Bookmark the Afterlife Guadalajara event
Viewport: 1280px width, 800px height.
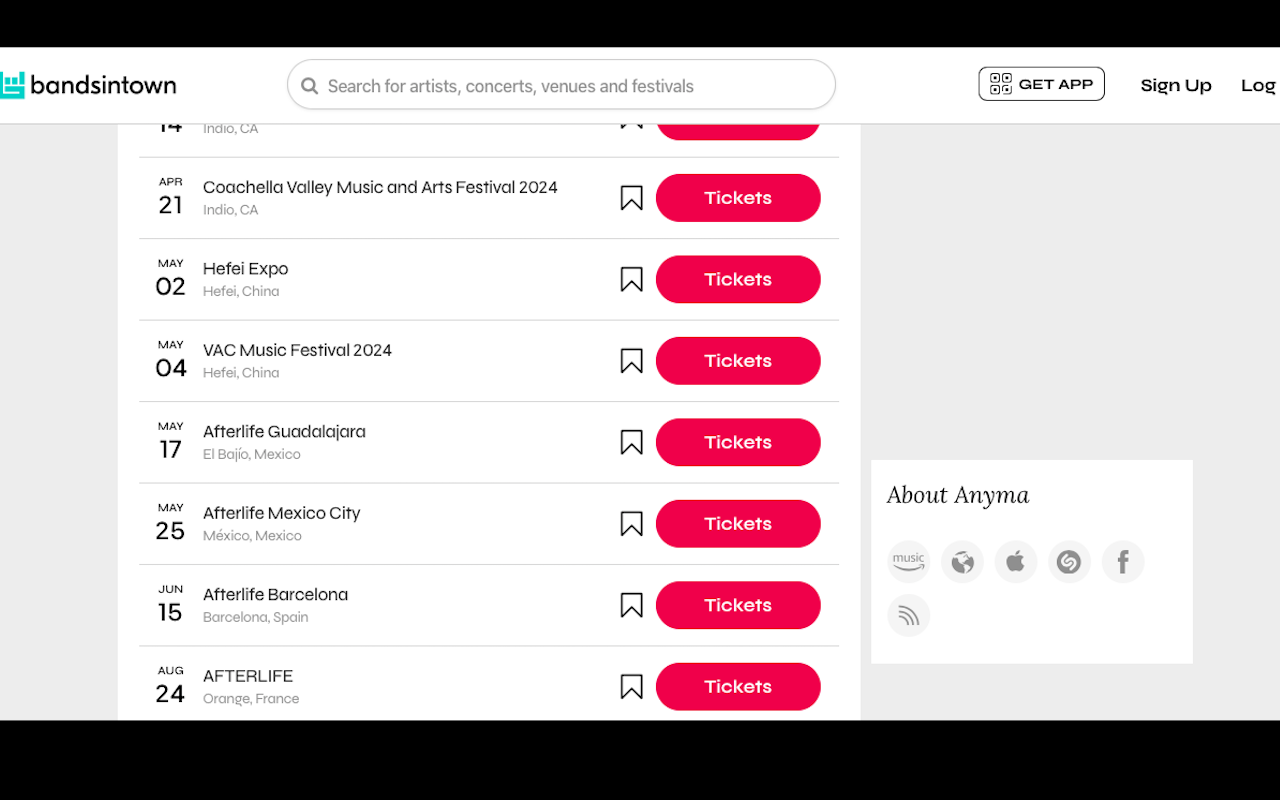(x=631, y=442)
